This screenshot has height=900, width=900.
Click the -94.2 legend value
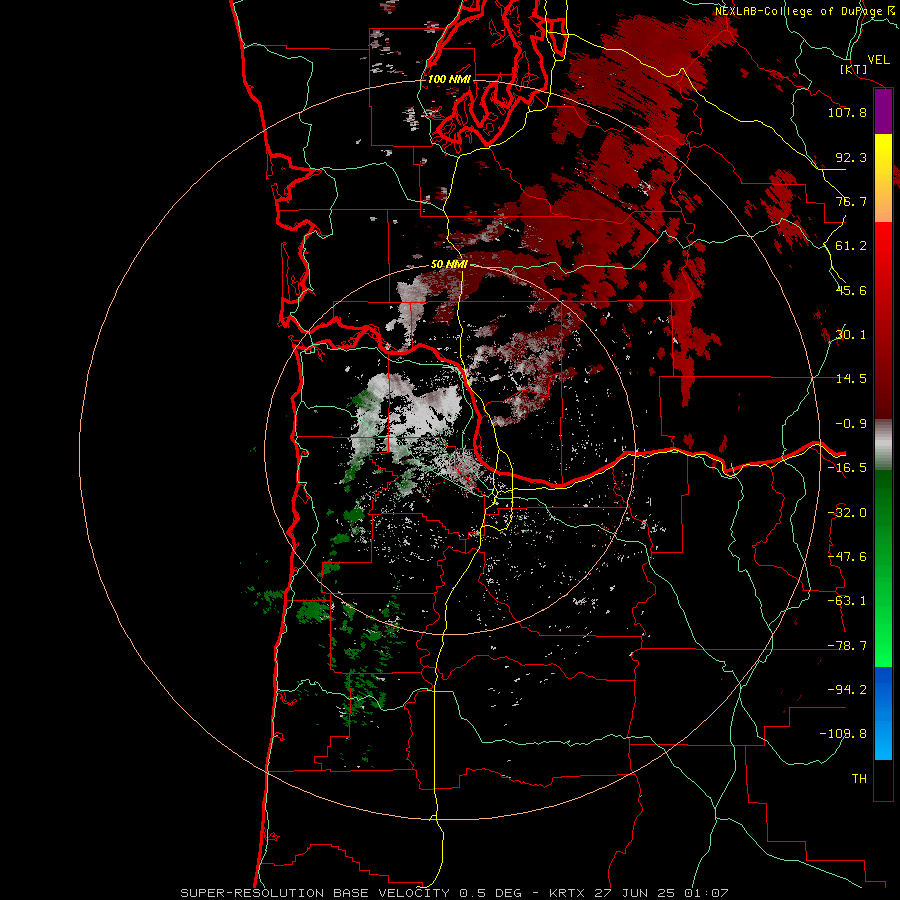[847, 690]
